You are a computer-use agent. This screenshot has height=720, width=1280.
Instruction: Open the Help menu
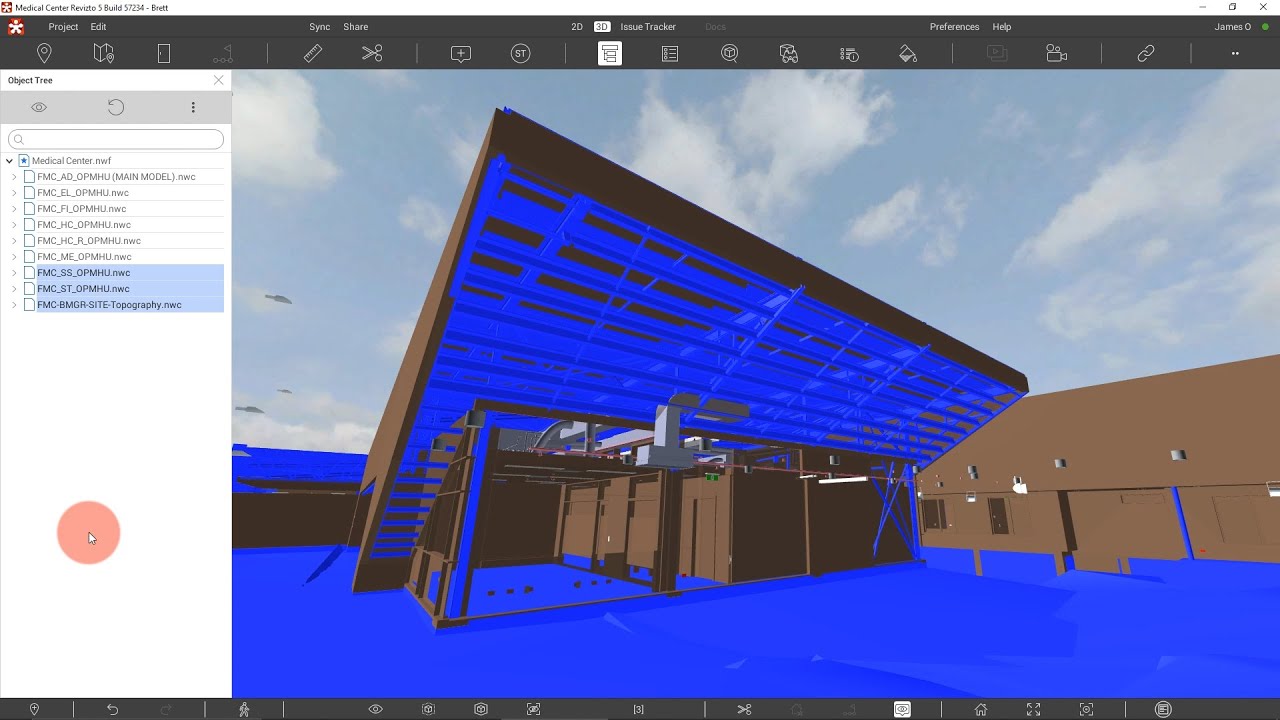(1001, 27)
